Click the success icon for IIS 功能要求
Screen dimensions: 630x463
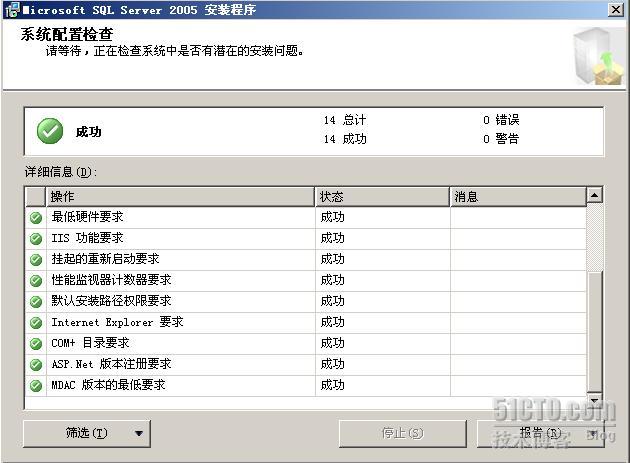coord(36,239)
